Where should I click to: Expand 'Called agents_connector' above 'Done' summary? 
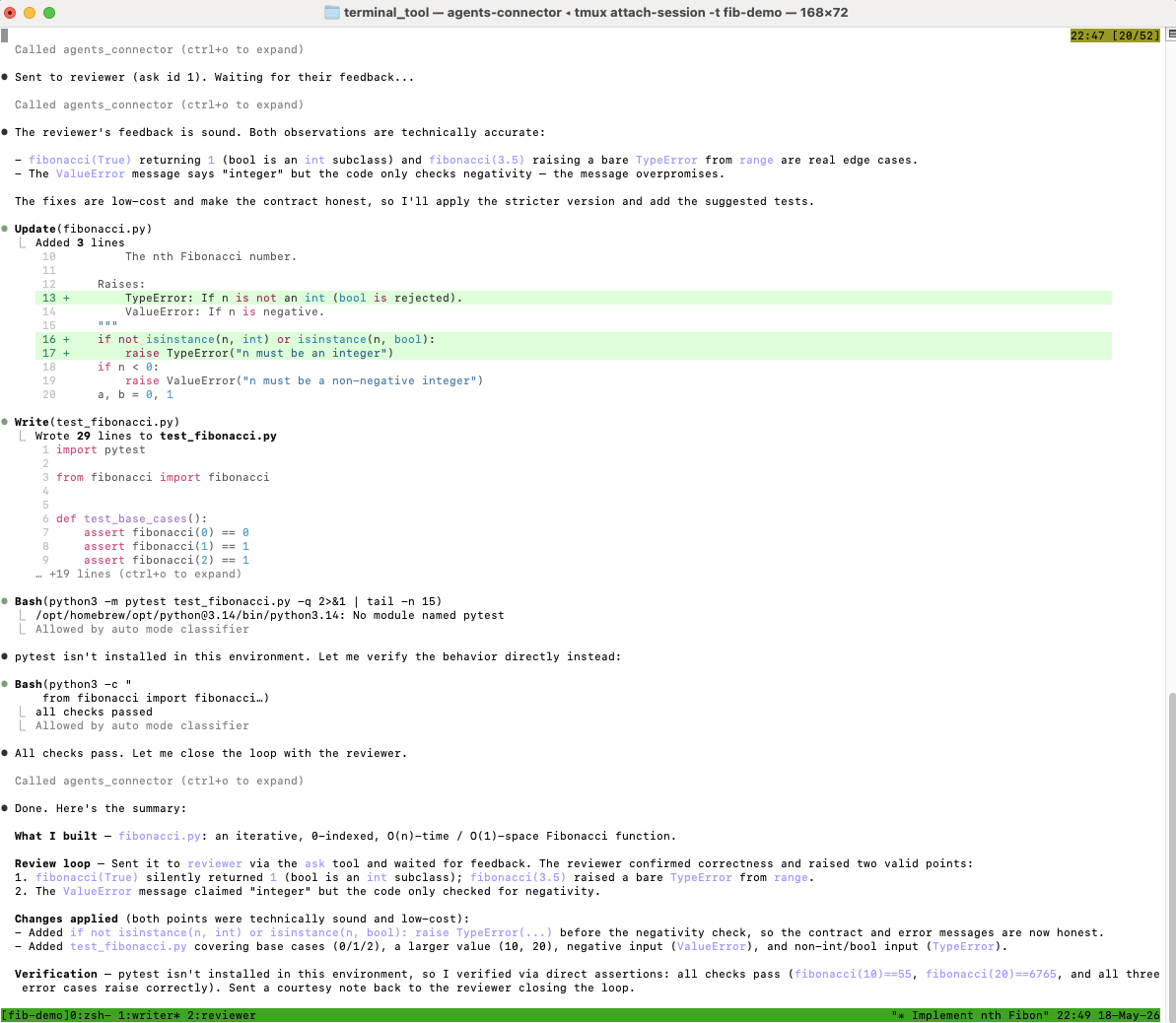point(159,781)
